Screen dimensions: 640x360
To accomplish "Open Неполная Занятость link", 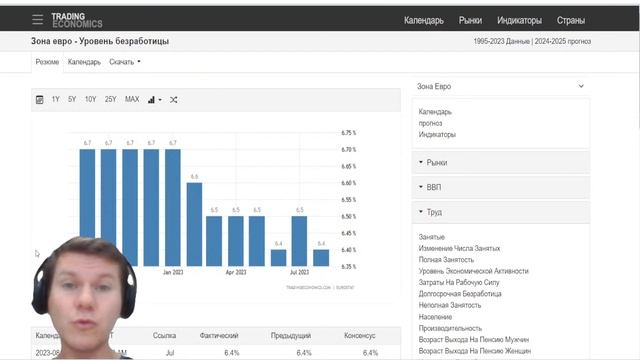I will [450, 305].
